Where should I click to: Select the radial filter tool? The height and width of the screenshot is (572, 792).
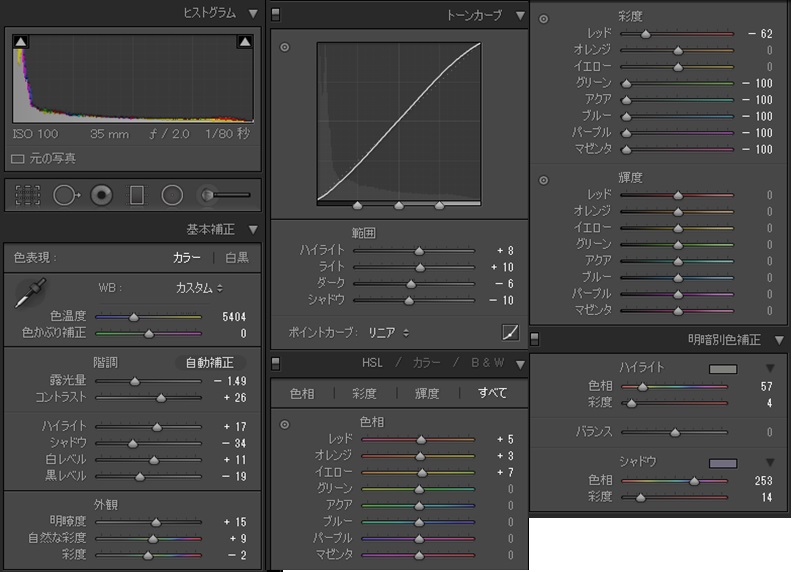point(172,195)
